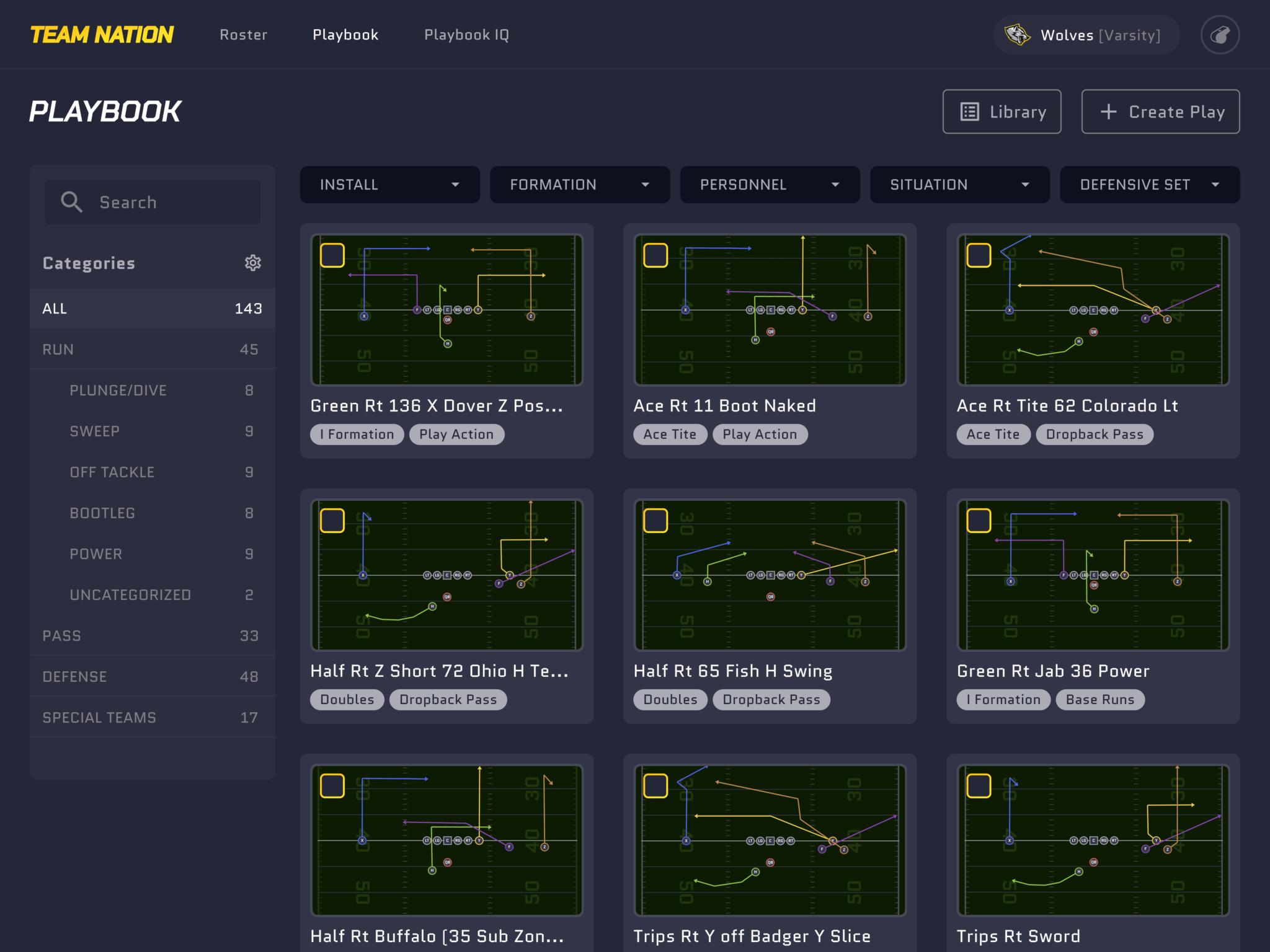Select the checkbox on Green Rt 136 X Dover play
This screenshot has height=952, width=1270.
tap(332, 254)
